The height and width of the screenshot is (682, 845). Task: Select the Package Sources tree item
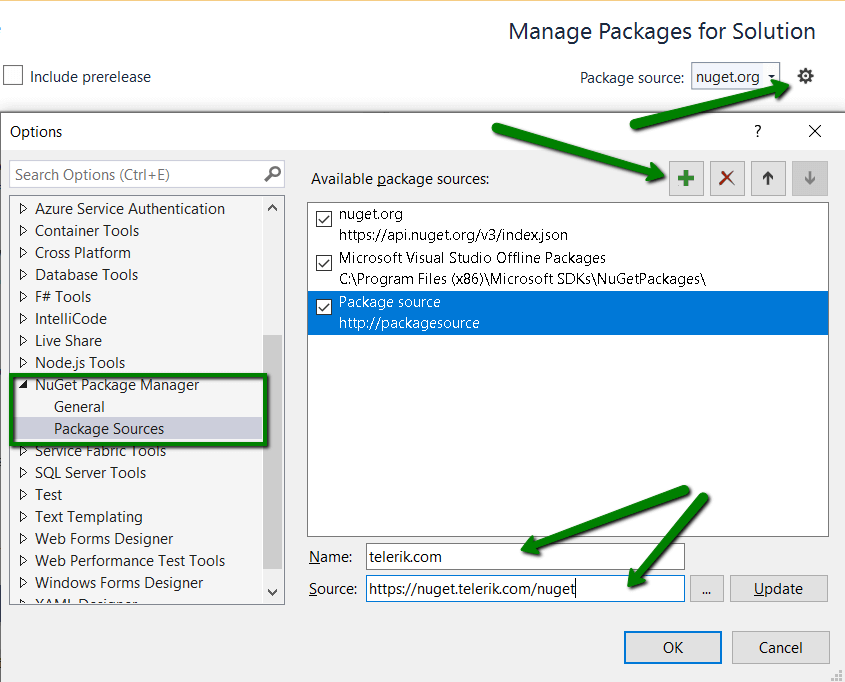109,429
